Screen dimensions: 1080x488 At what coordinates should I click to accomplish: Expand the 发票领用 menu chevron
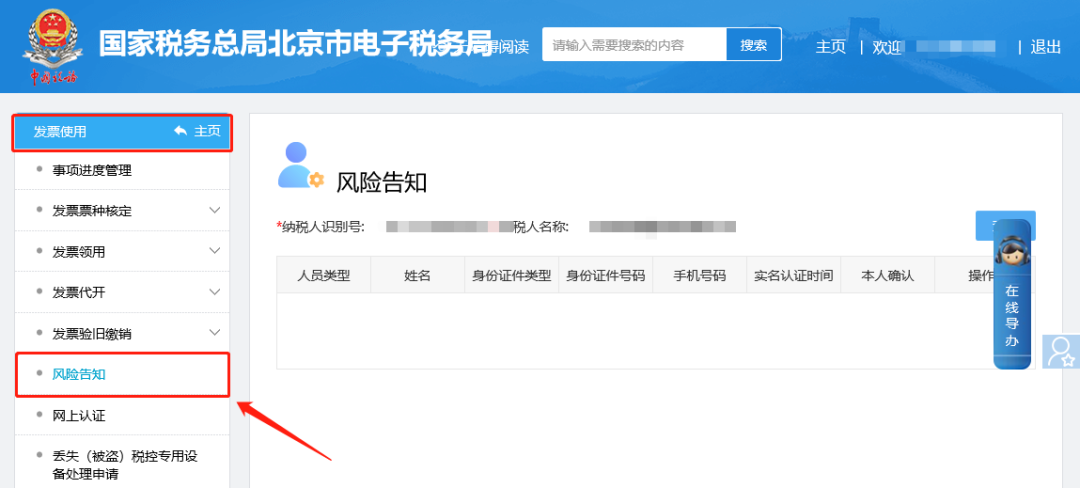pos(215,251)
